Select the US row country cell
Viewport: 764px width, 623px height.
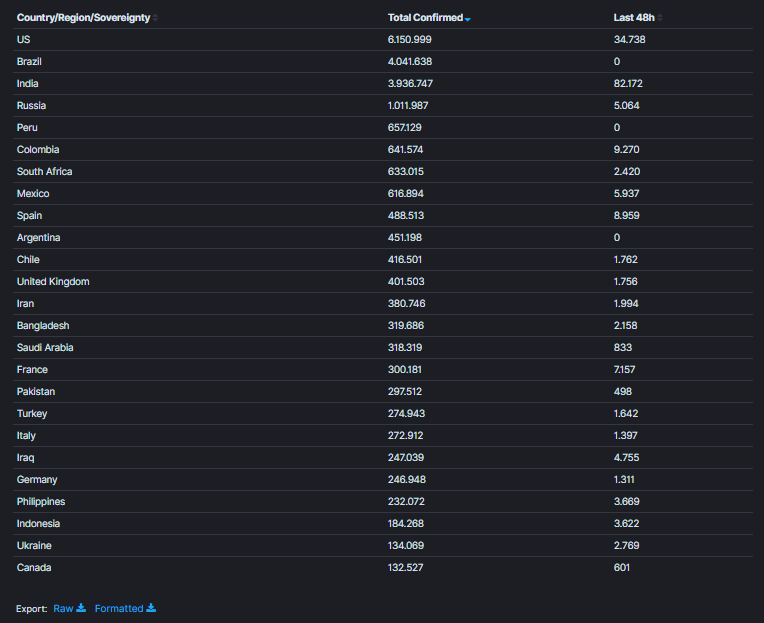coord(23,40)
